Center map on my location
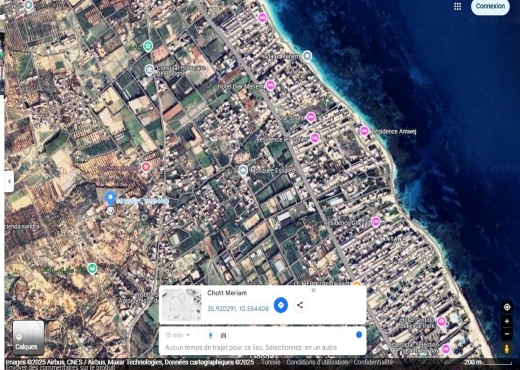Screen dimensions: 520x370 coord(507,307)
